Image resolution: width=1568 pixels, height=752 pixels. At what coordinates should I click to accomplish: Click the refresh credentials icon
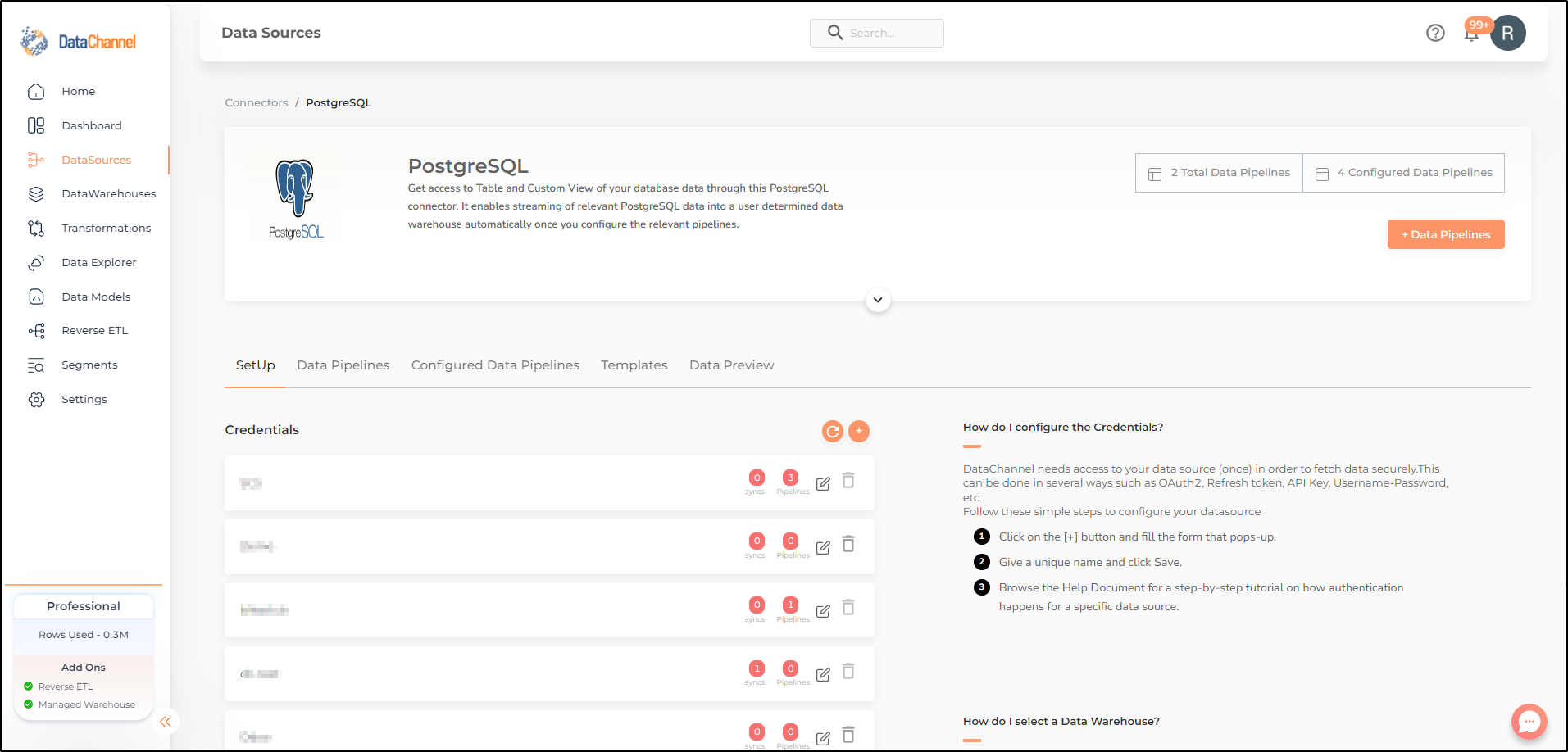[x=833, y=431]
